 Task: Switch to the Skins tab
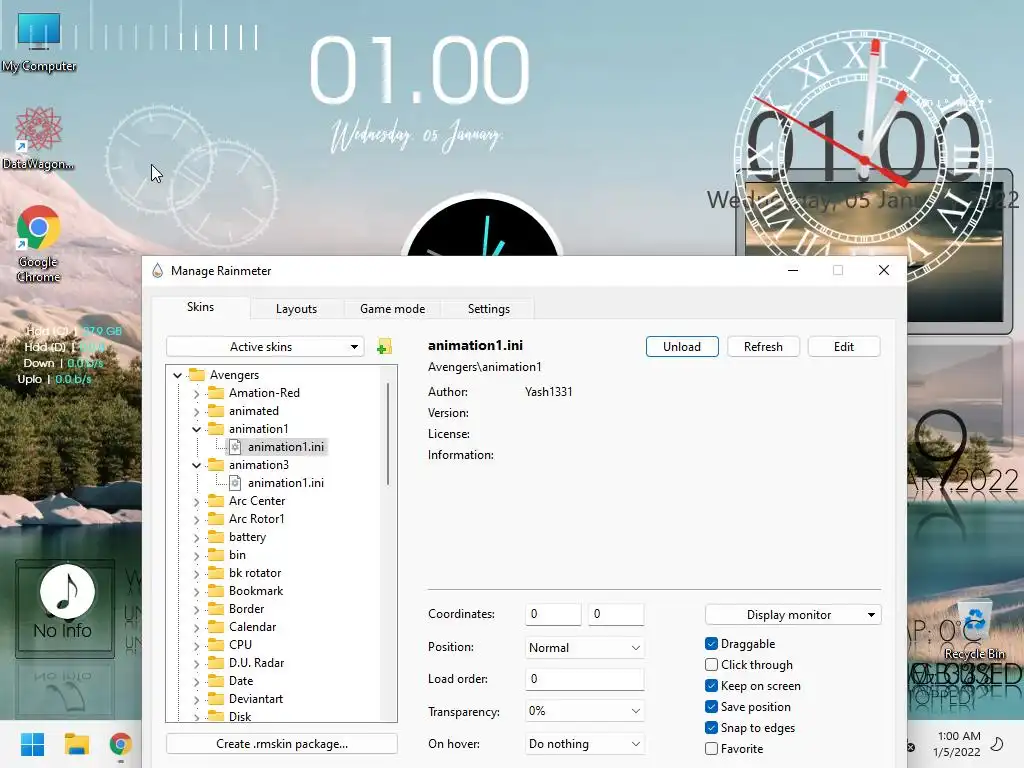click(x=200, y=307)
